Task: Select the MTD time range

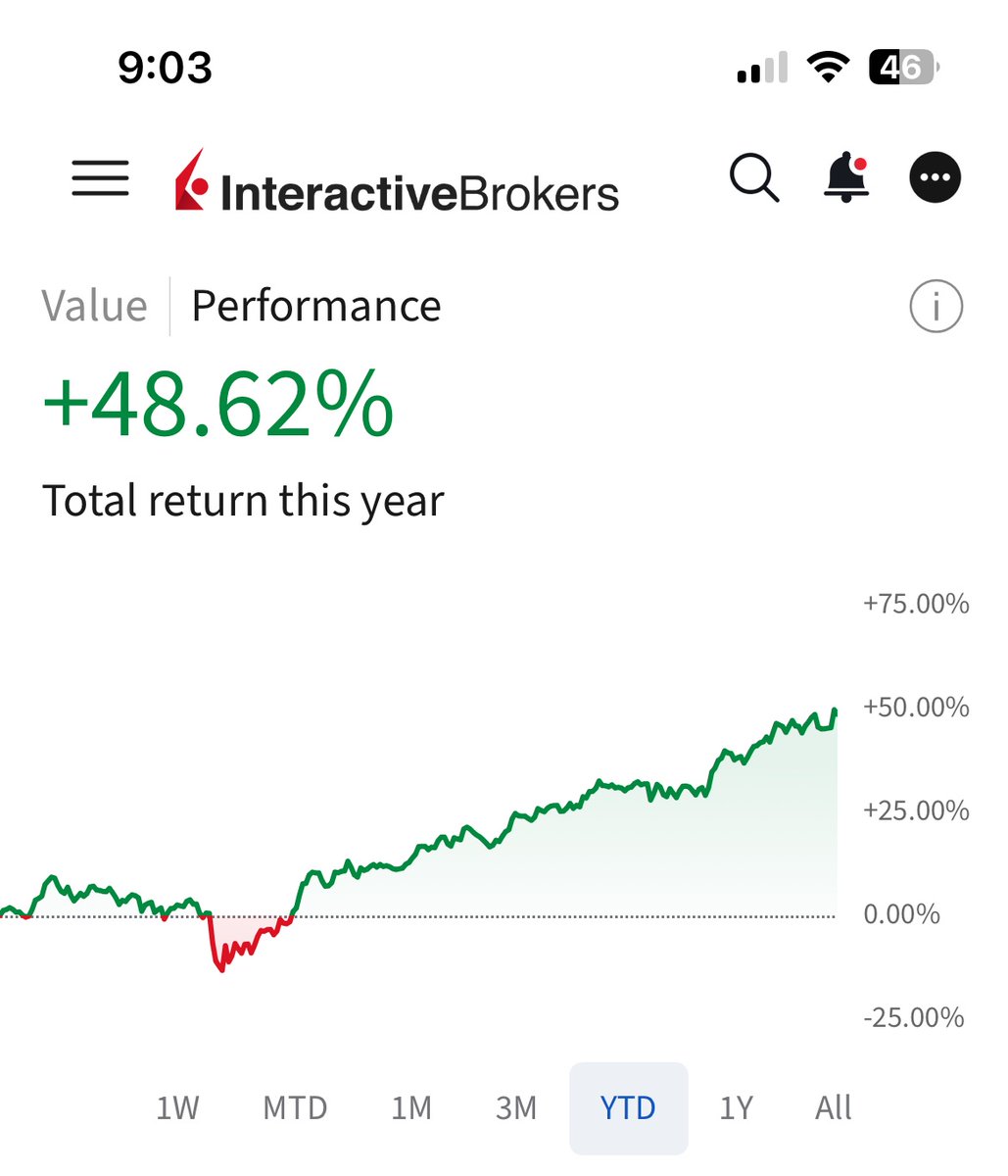Action: pyautogui.click(x=295, y=1108)
